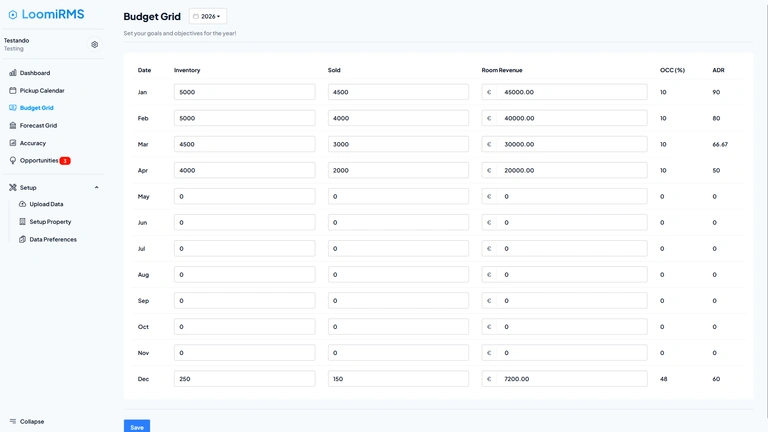Open Data Preferences page

pos(53,240)
